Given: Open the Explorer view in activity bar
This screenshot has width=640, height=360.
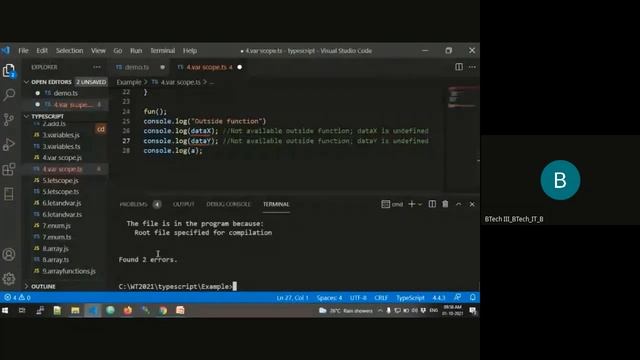Looking at the screenshot, I should point(9,71).
